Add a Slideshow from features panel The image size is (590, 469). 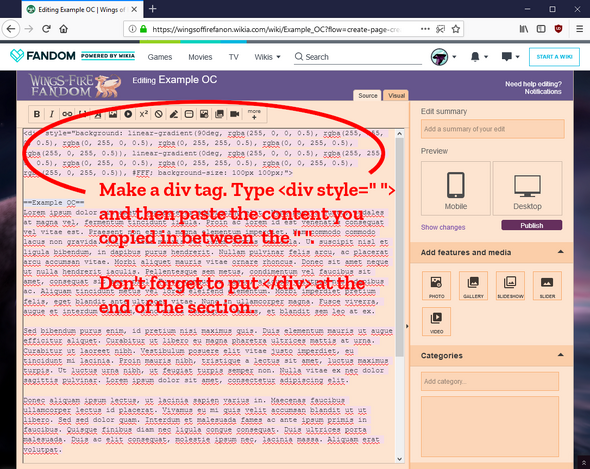pos(510,286)
